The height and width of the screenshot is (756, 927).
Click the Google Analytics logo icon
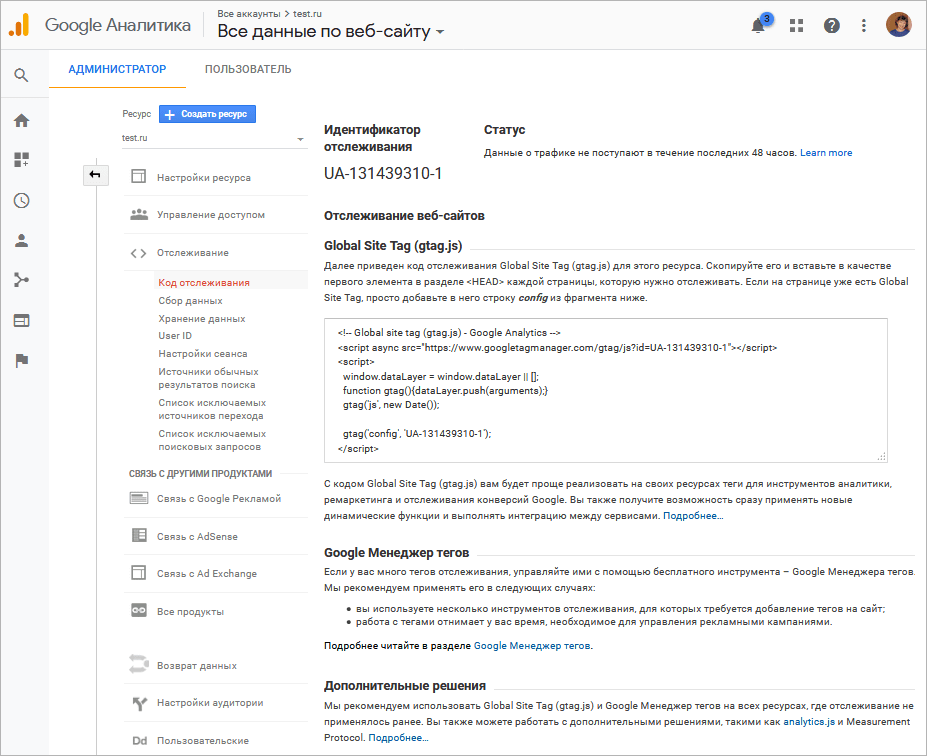[x=20, y=25]
